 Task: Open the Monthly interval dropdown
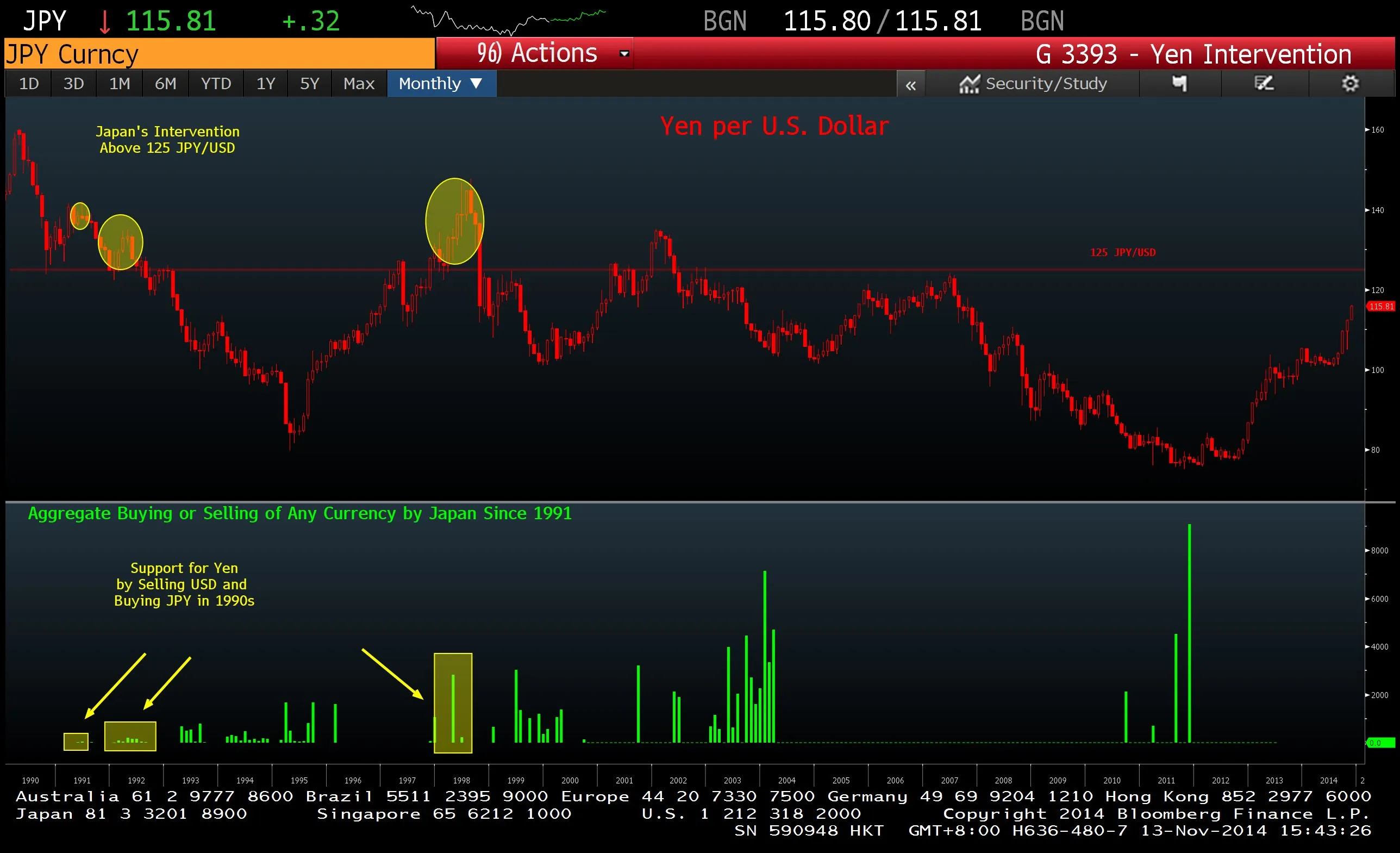[441, 83]
